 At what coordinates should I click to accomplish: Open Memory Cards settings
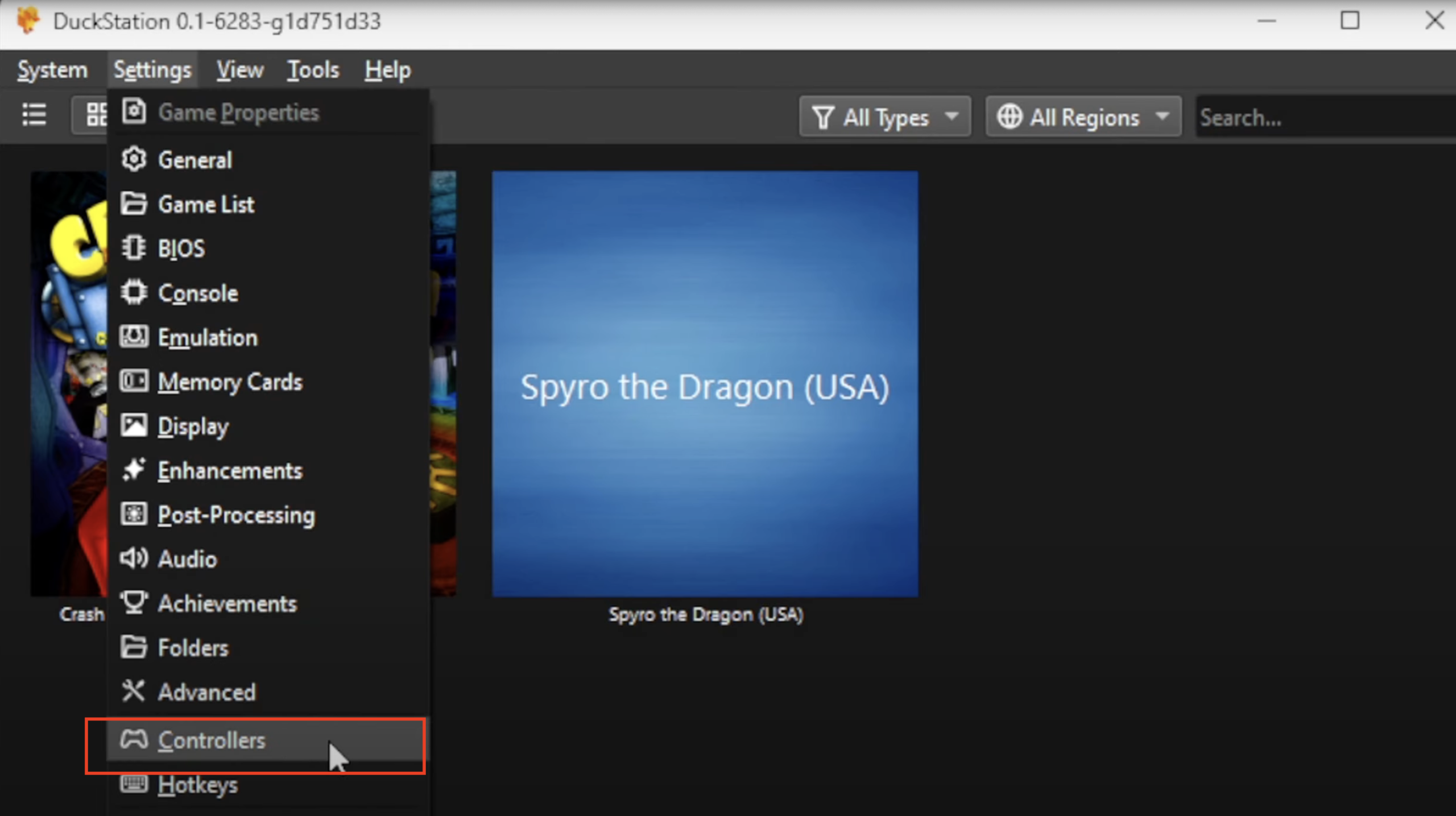click(268, 382)
